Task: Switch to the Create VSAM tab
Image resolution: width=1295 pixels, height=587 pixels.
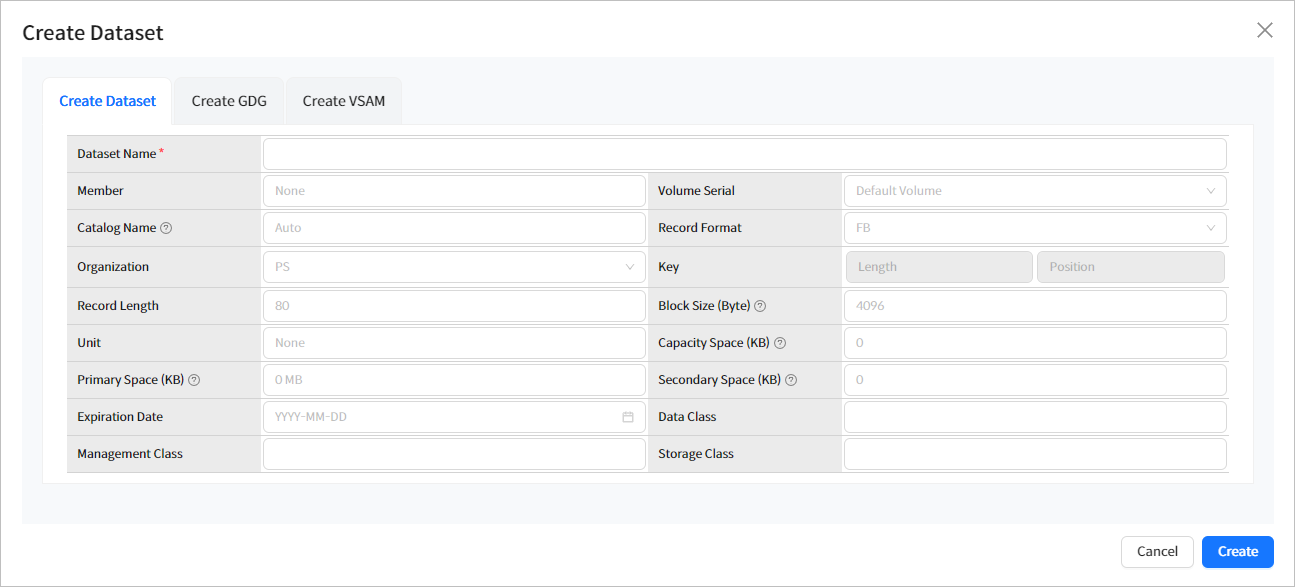Action: (x=343, y=100)
